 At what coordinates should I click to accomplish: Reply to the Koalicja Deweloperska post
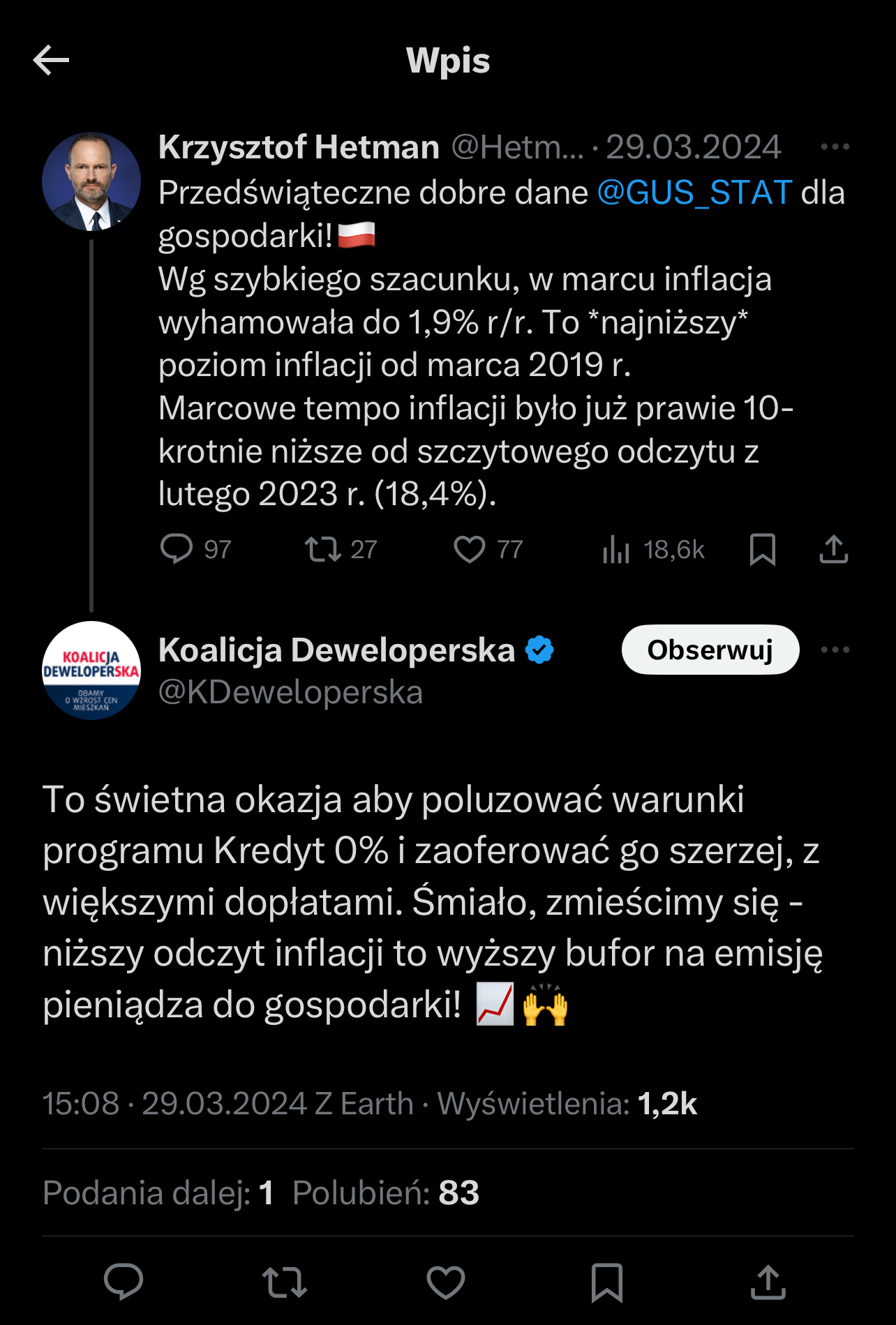[124, 1282]
